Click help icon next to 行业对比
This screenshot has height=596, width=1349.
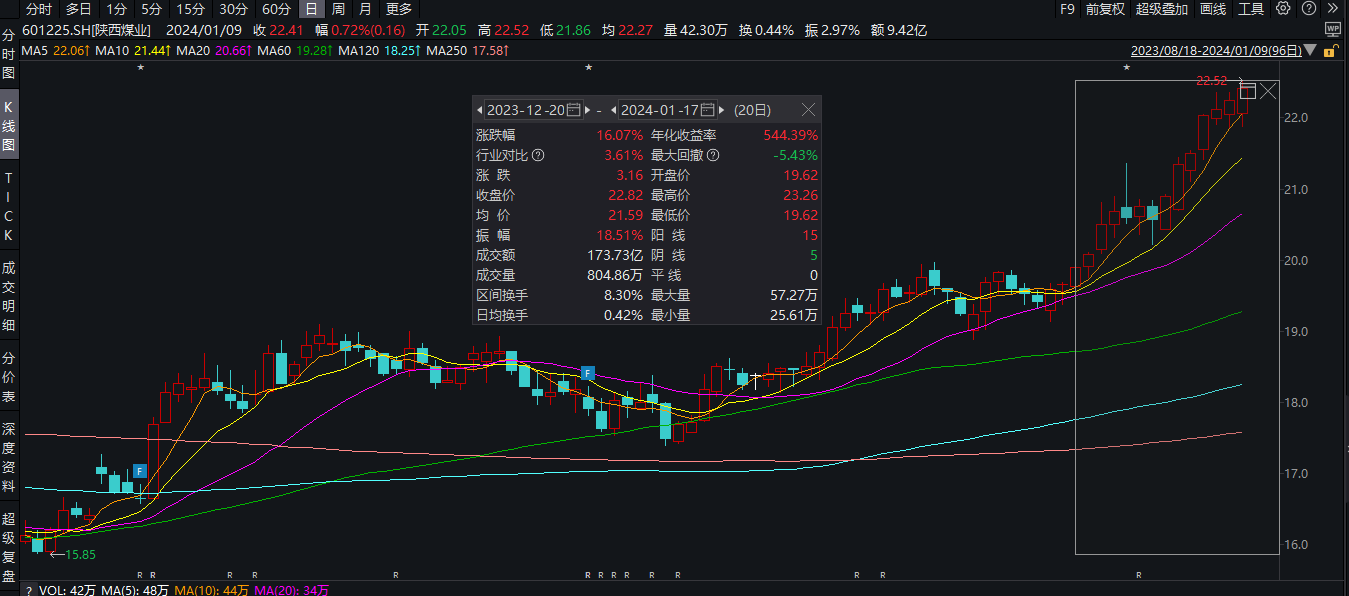(x=538, y=155)
